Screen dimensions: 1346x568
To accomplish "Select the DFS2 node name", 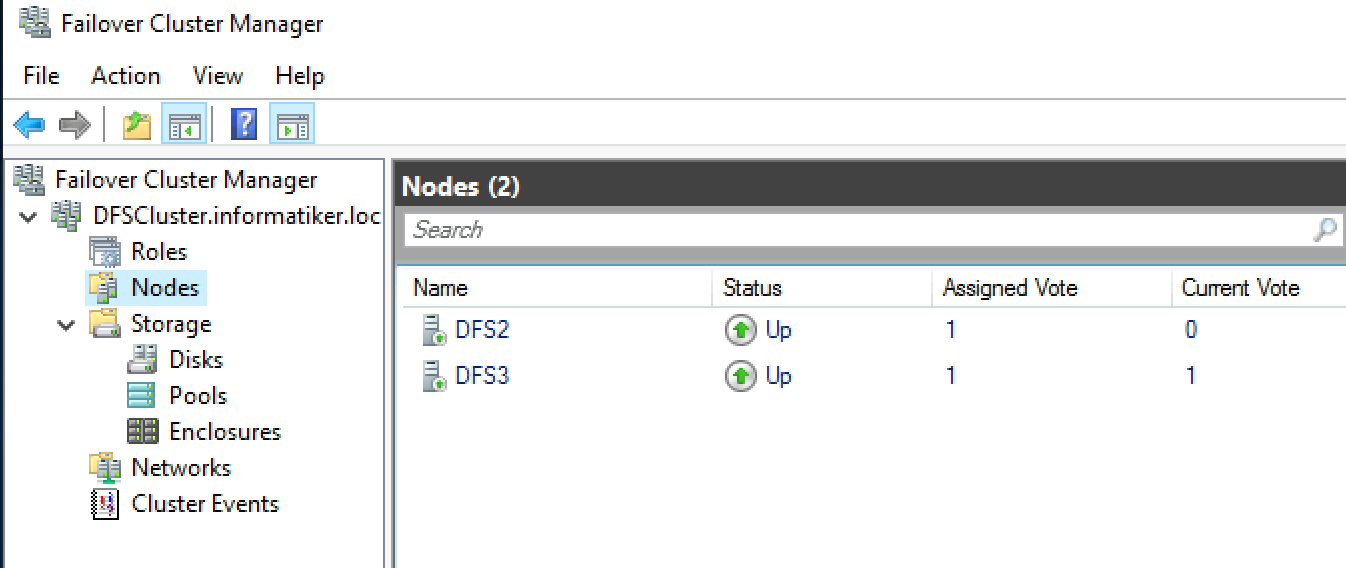I will point(483,329).
